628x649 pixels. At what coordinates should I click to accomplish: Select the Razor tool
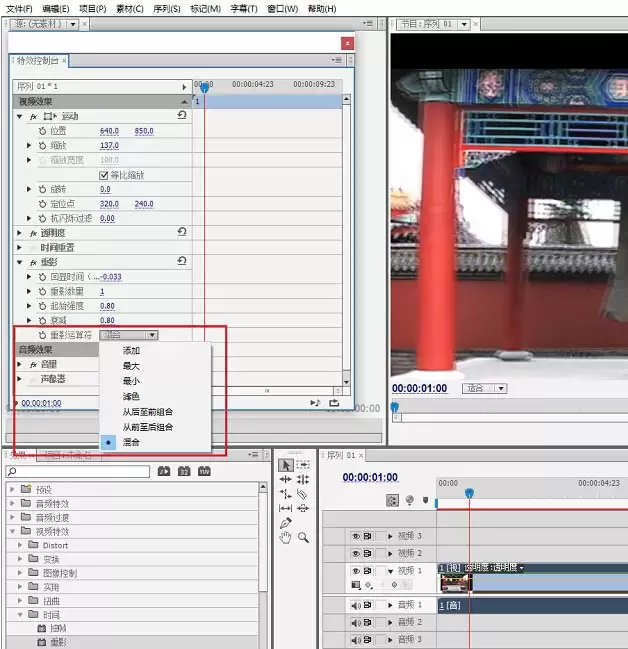(303, 494)
